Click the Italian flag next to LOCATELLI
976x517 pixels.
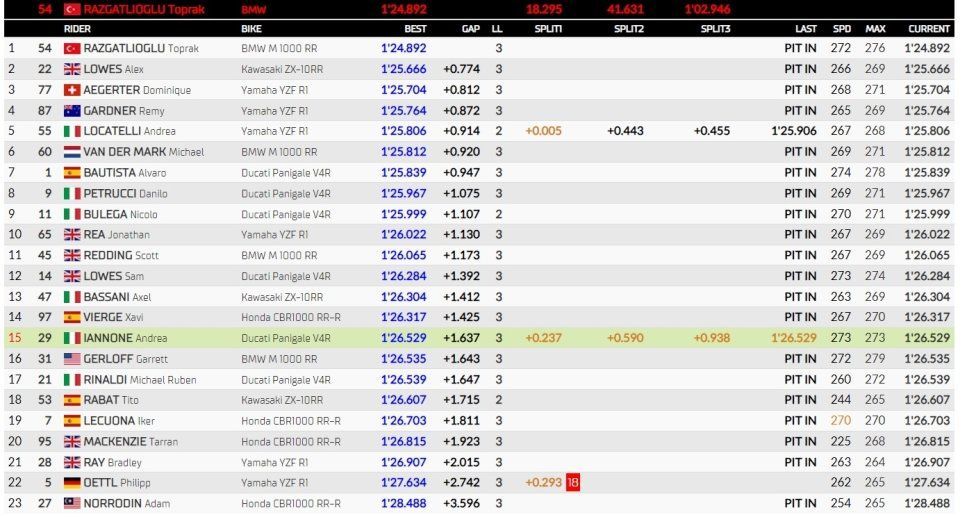[72, 131]
